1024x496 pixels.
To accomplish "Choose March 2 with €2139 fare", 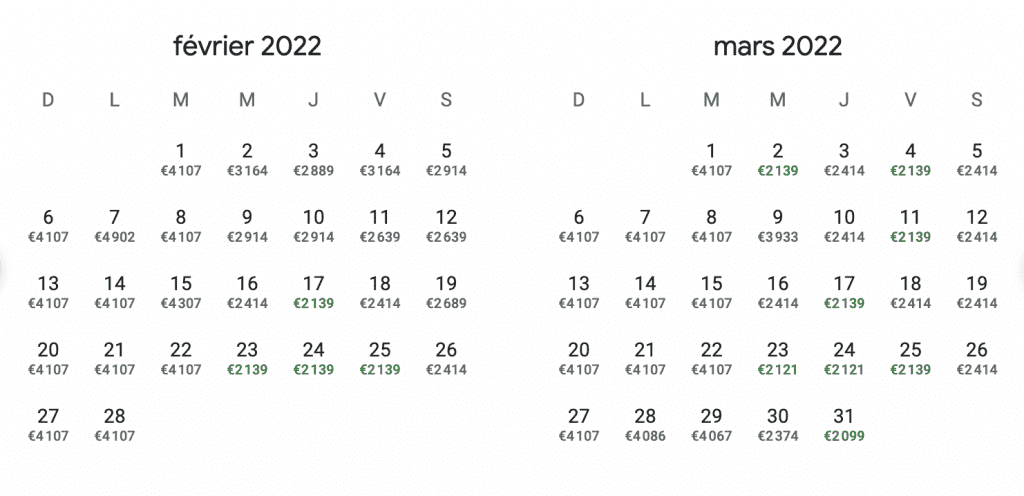I will 777,160.
